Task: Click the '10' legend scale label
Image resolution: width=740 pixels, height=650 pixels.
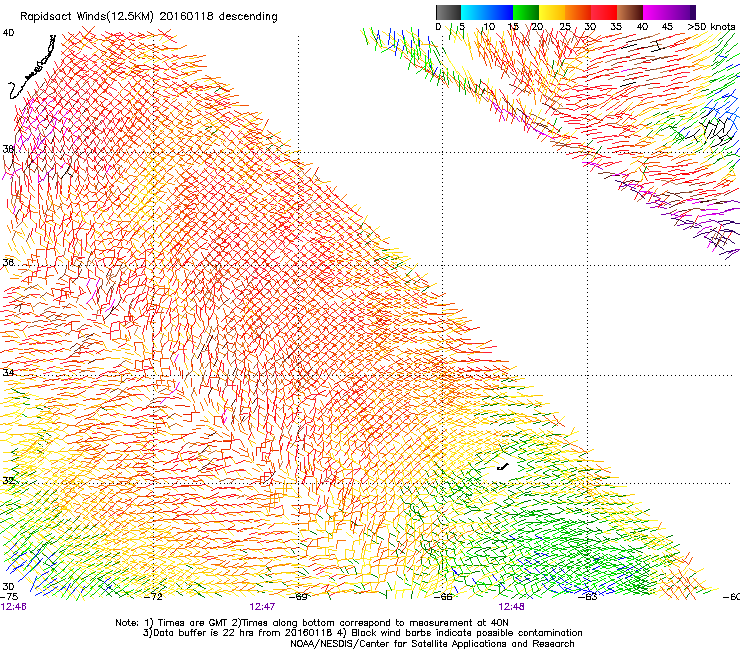Action: coord(489,27)
